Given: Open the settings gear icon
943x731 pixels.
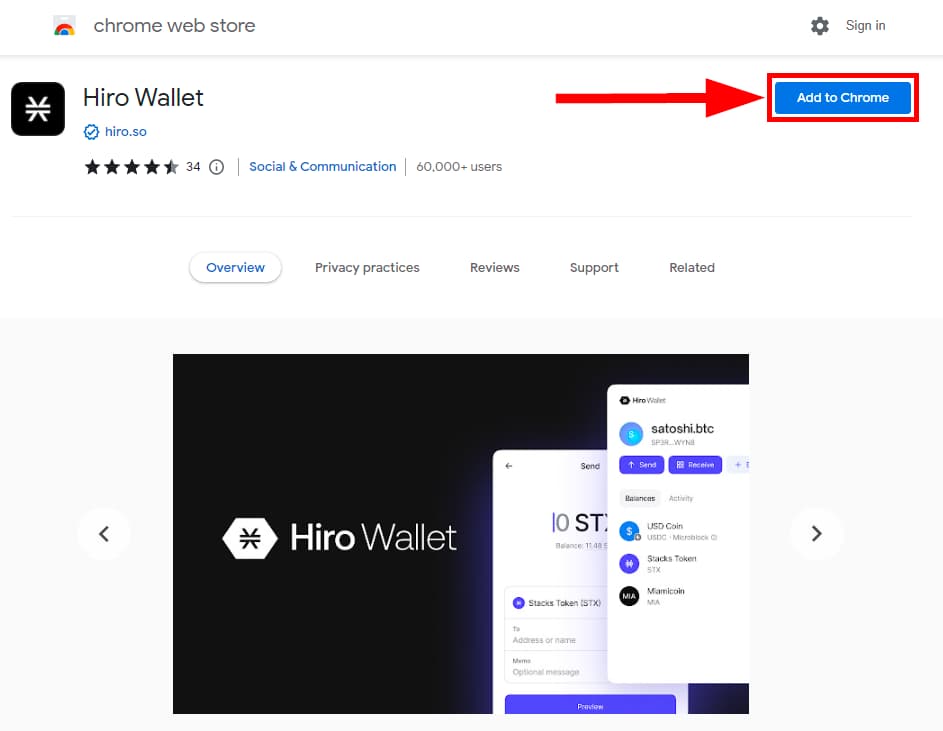Looking at the screenshot, I should click(819, 26).
